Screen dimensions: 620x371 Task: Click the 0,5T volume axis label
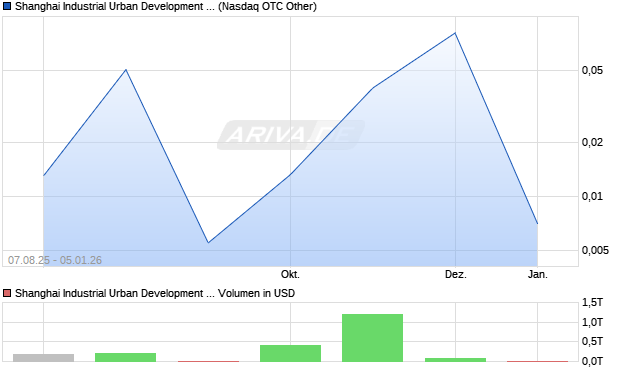(592, 341)
